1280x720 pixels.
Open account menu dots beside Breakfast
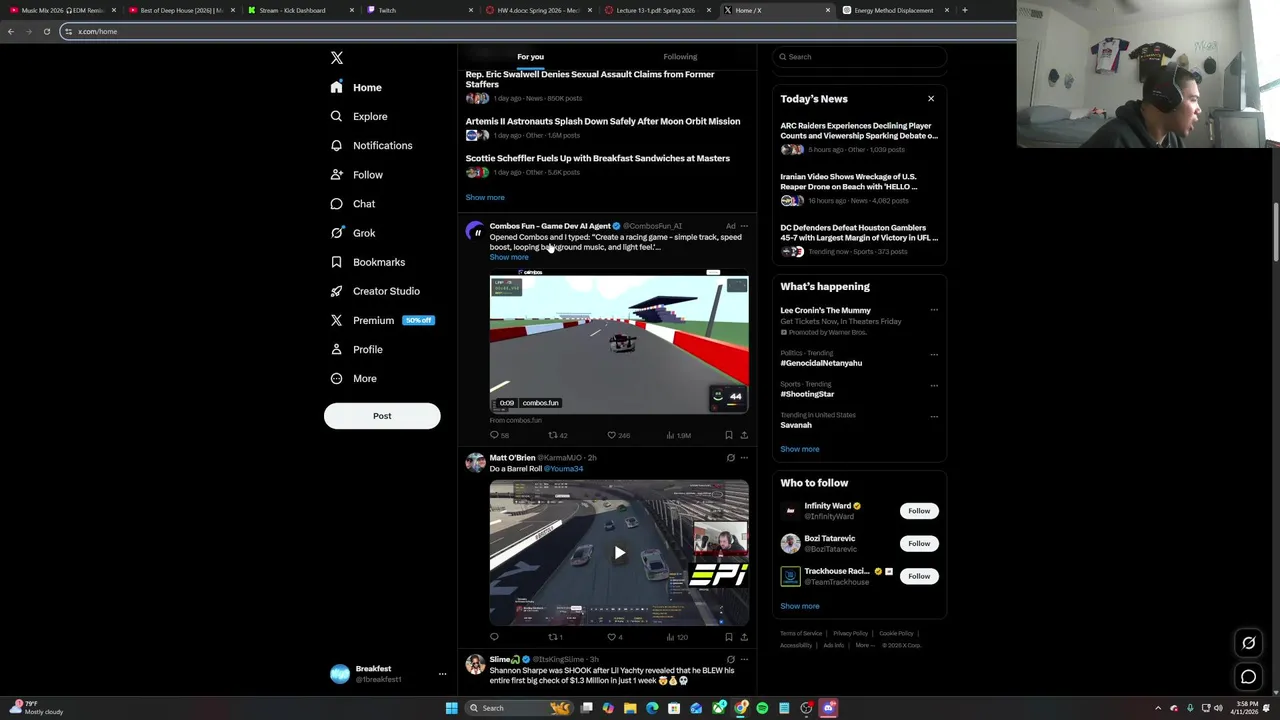tap(442, 674)
